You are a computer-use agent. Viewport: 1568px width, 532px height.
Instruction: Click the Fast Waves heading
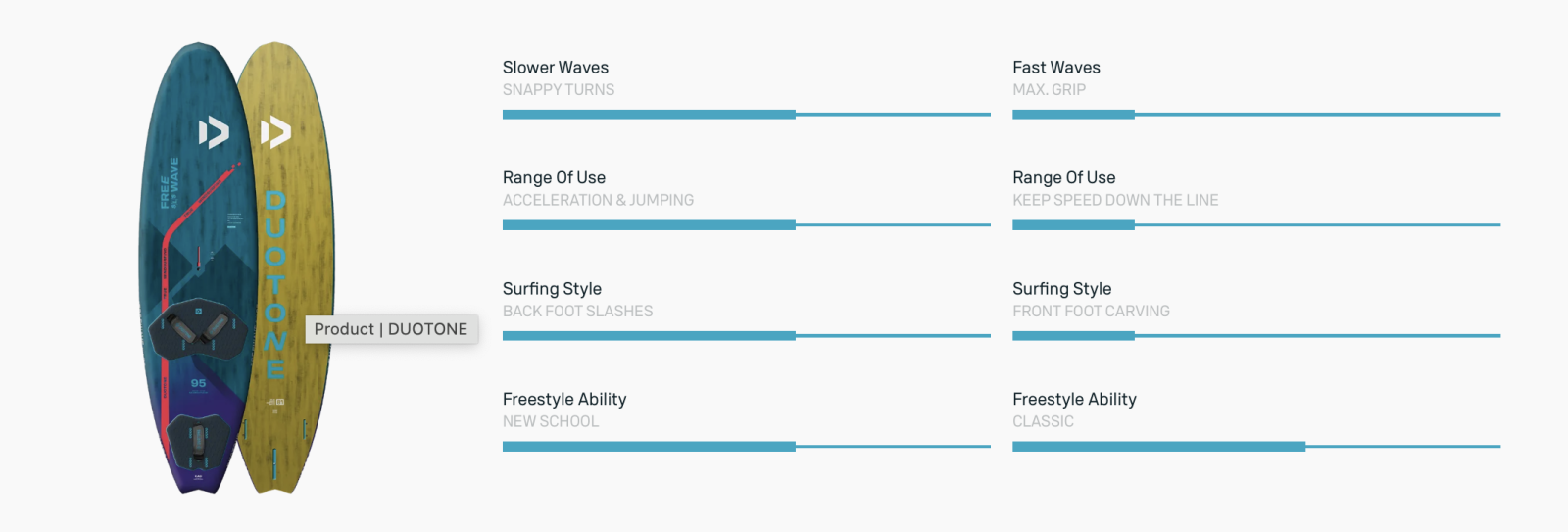coord(1056,68)
